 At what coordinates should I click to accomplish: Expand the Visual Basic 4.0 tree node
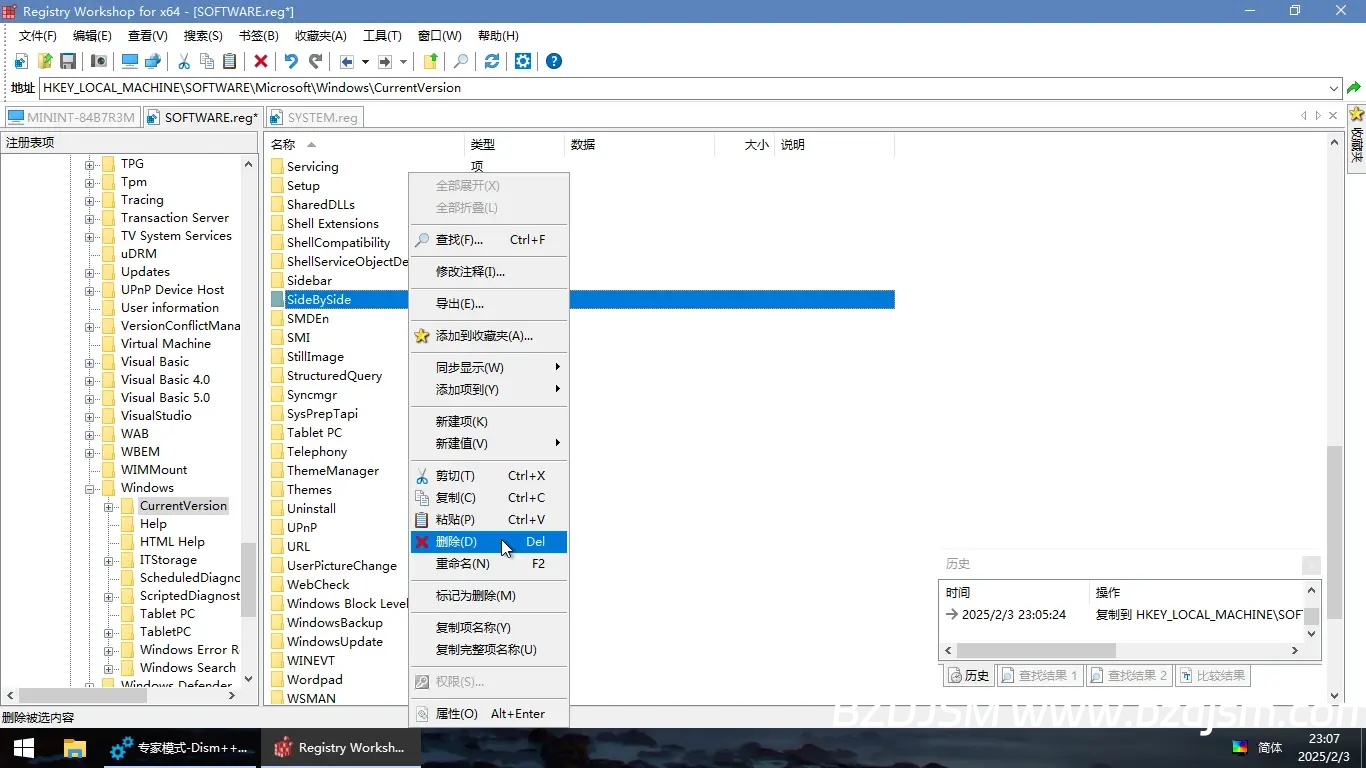(89, 380)
